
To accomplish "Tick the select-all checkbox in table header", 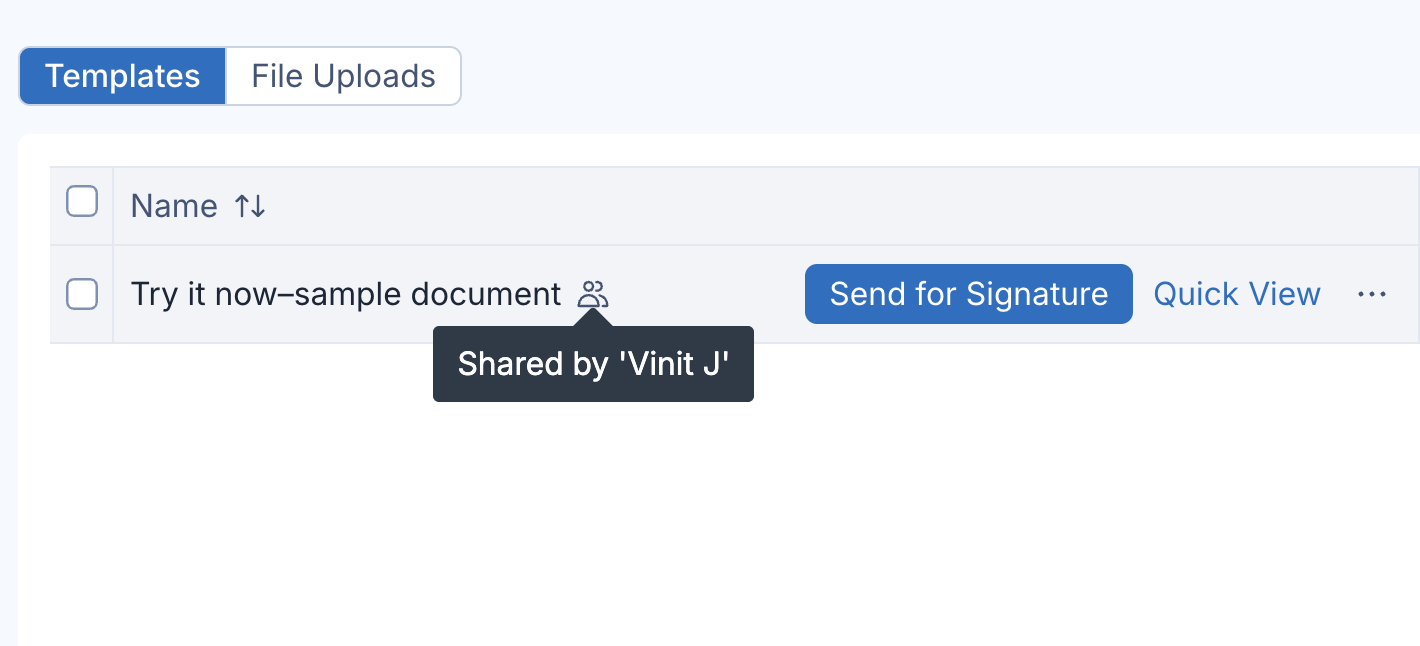I will [x=82, y=203].
